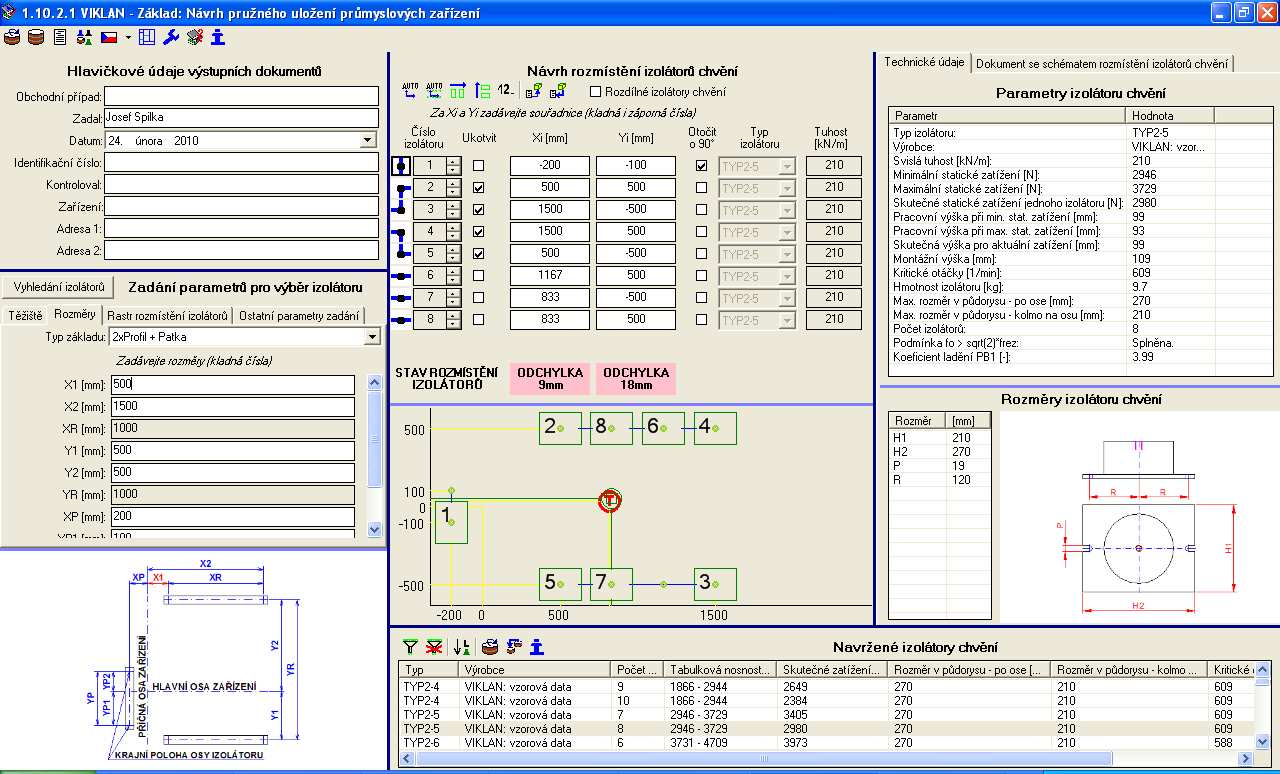The height and width of the screenshot is (774, 1280).
Task: Click the second AUTO placement icon with green dashes
Action: 434,91
